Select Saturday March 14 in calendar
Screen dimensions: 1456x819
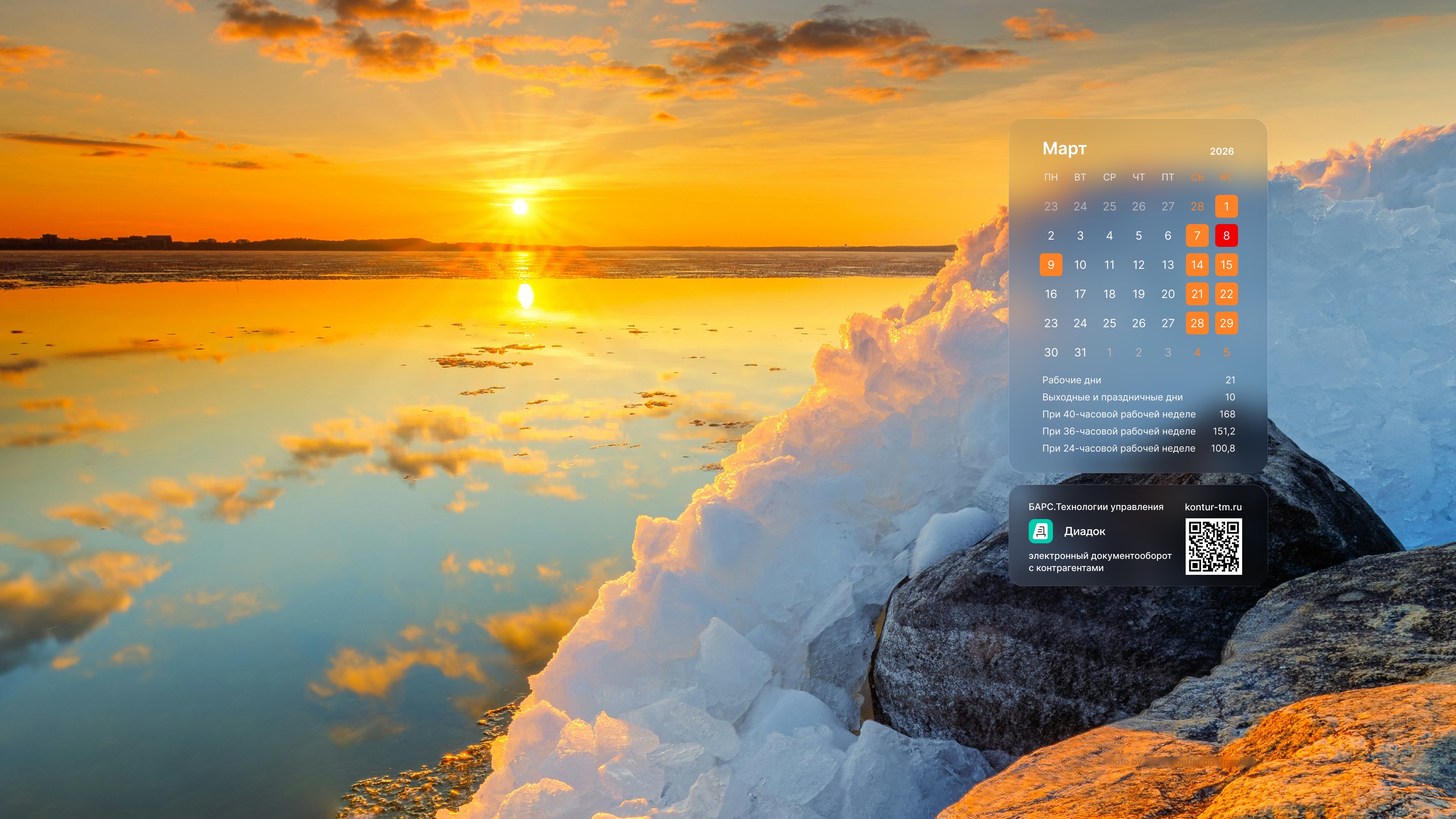tap(1197, 265)
